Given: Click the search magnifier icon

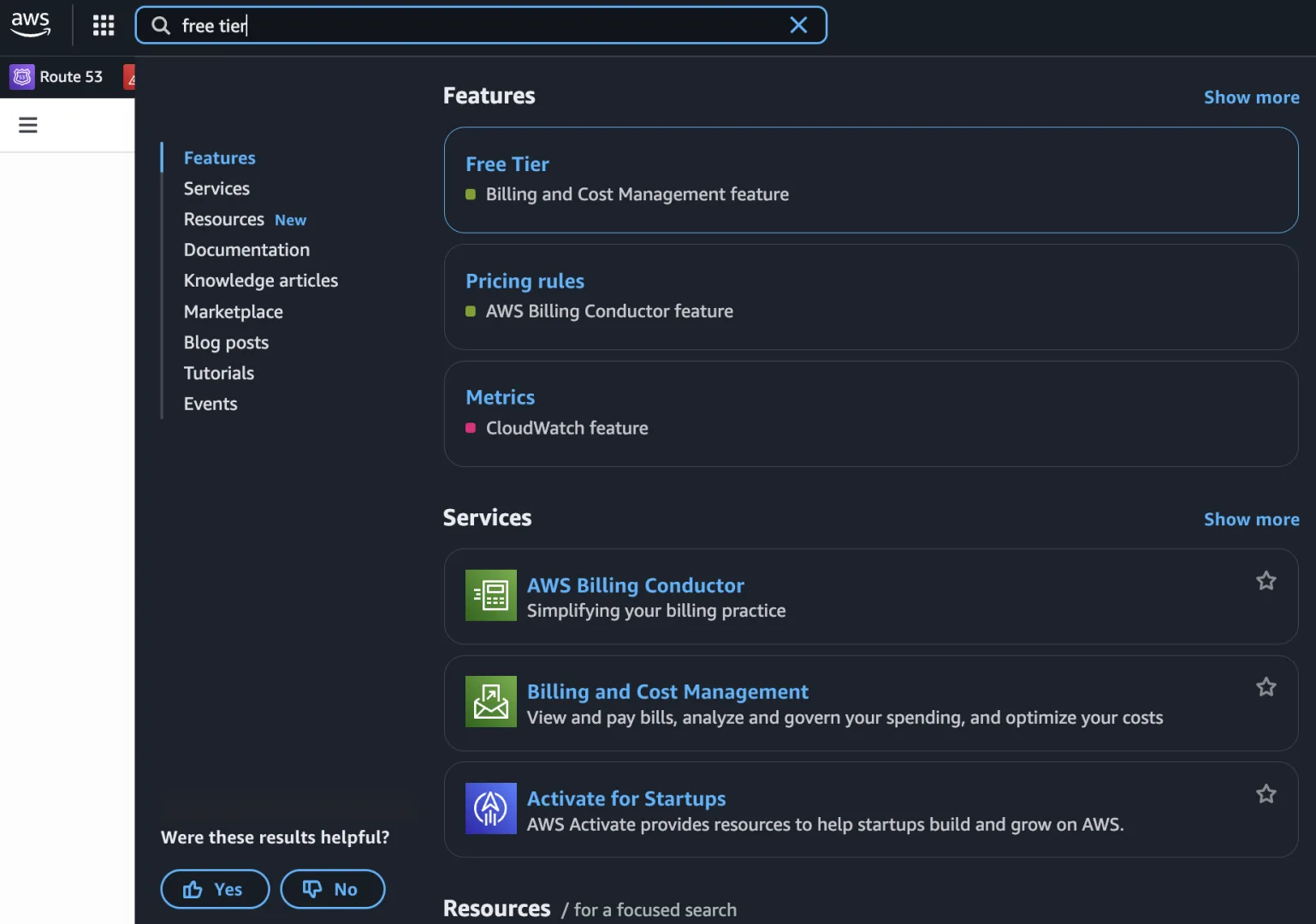Looking at the screenshot, I should tap(161, 26).
